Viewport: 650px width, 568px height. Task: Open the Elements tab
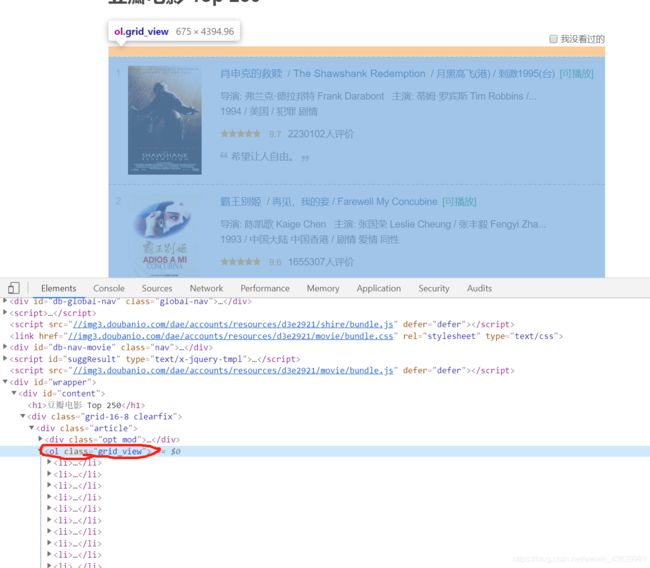(58, 288)
